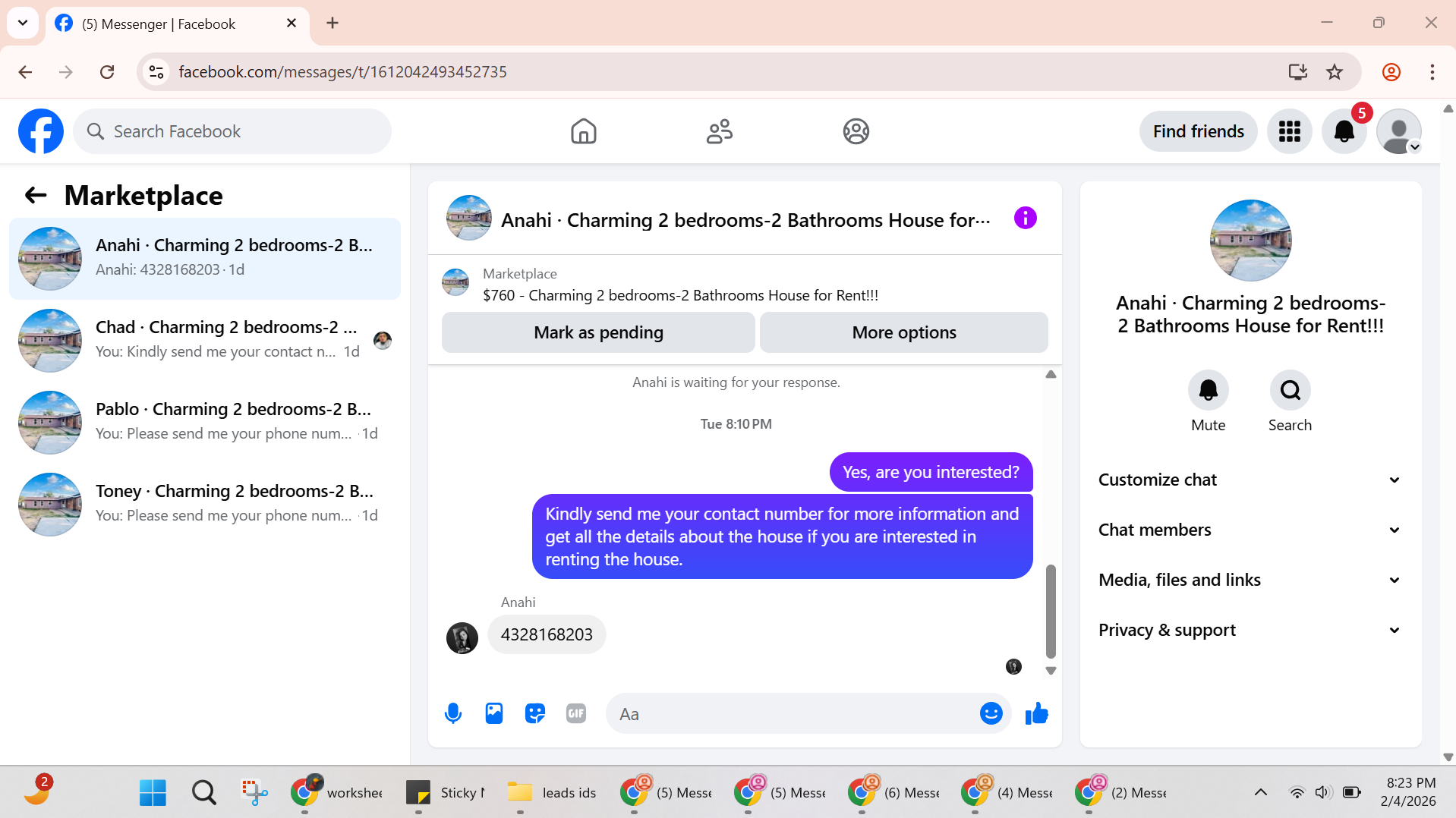This screenshot has height=818, width=1456.
Task: Click the 4328168203 message bubble
Action: click(x=547, y=634)
